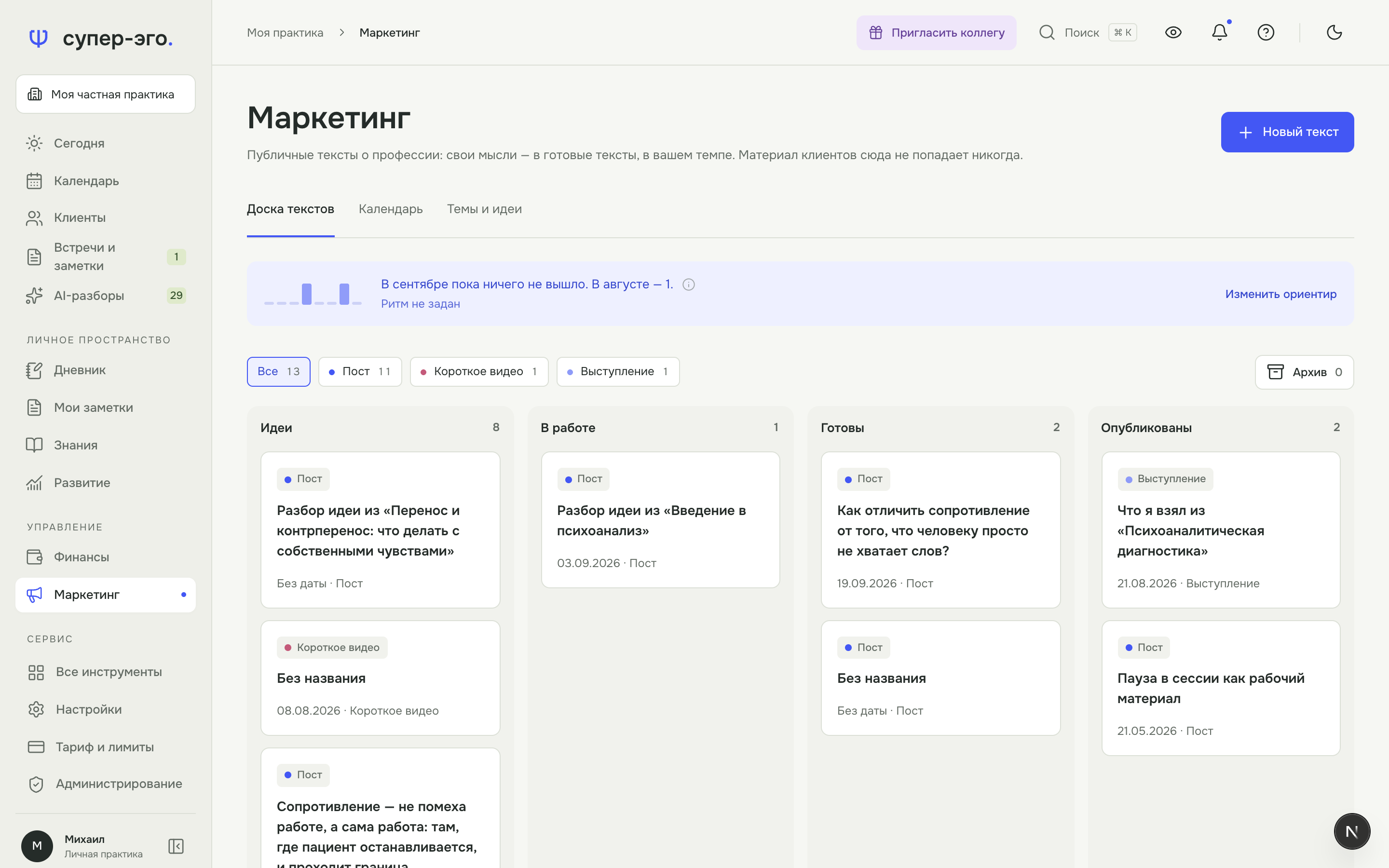Open Развитие section
This screenshot has height=868, width=1389.
(106, 483)
